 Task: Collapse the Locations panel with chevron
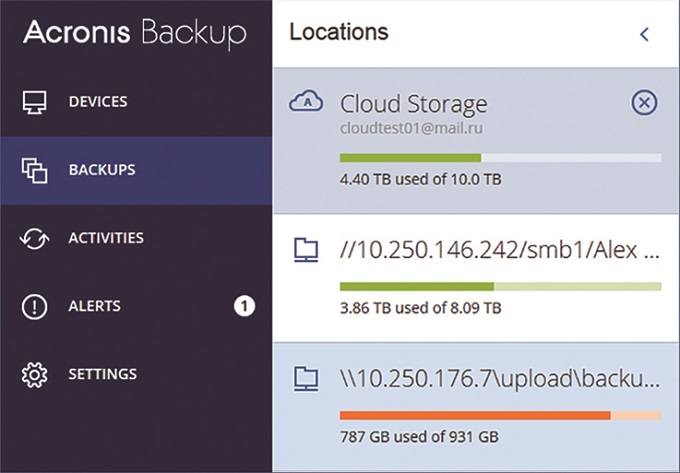(644, 34)
